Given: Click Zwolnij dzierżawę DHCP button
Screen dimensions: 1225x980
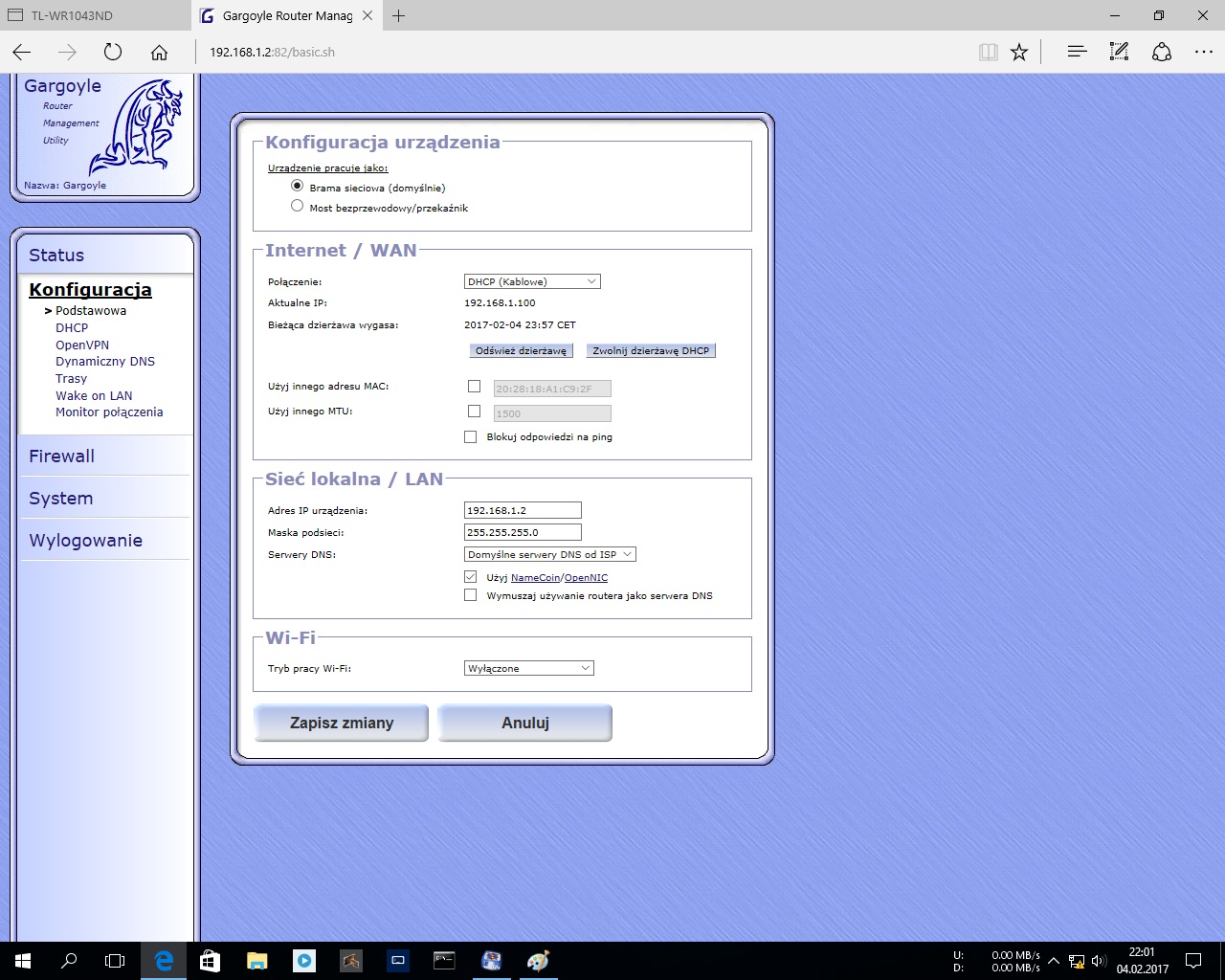Looking at the screenshot, I should pyautogui.click(x=651, y=350).
